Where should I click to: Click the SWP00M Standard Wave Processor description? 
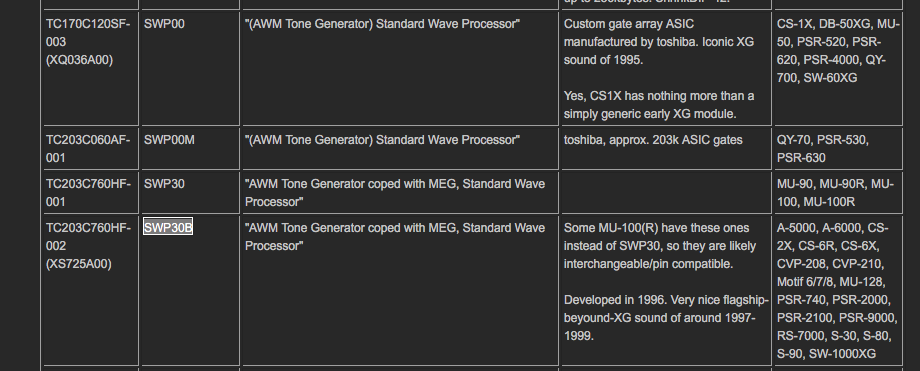tap(382, 140)
